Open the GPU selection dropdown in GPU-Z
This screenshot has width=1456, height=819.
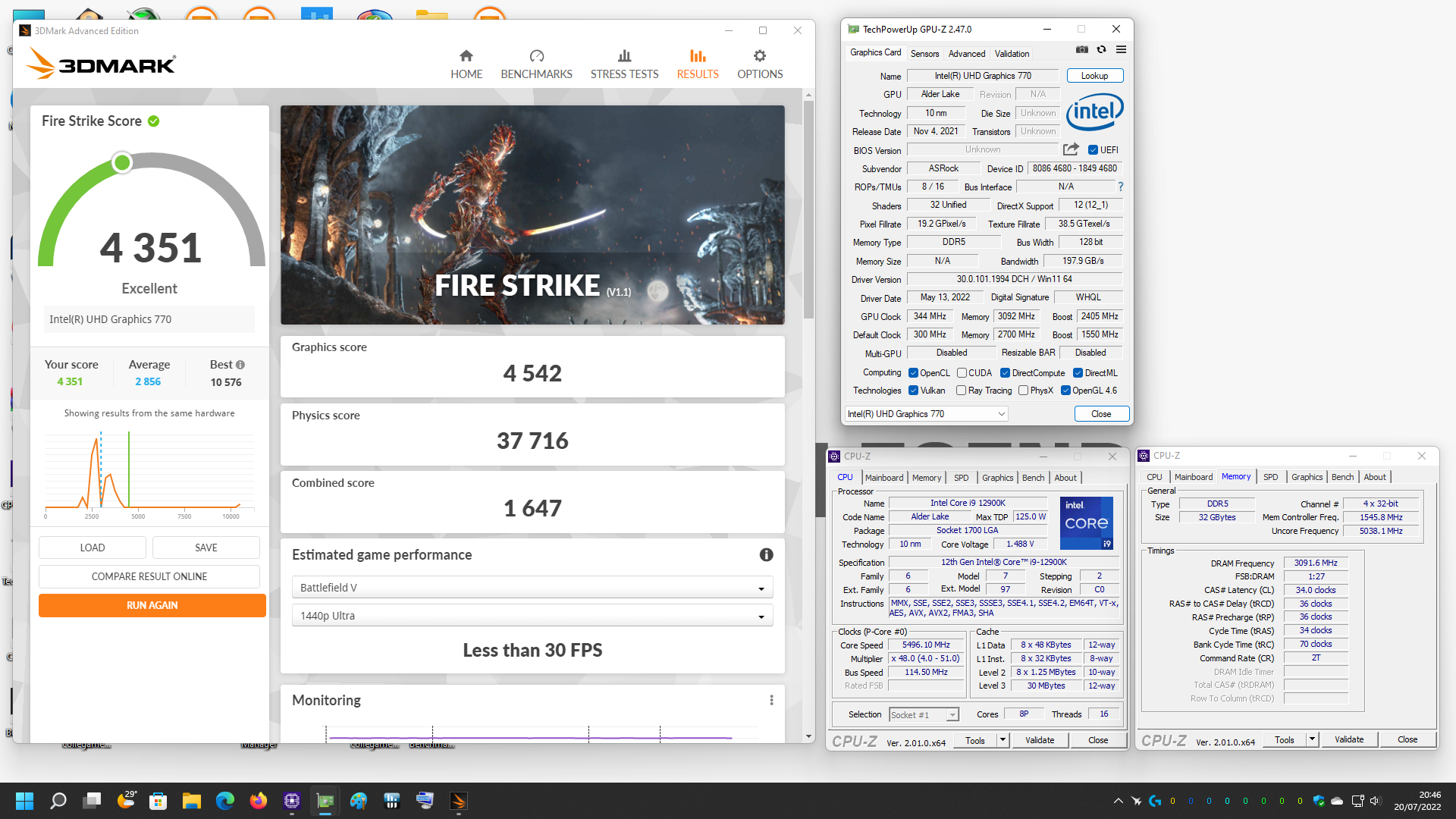click(x=926, y=414)
